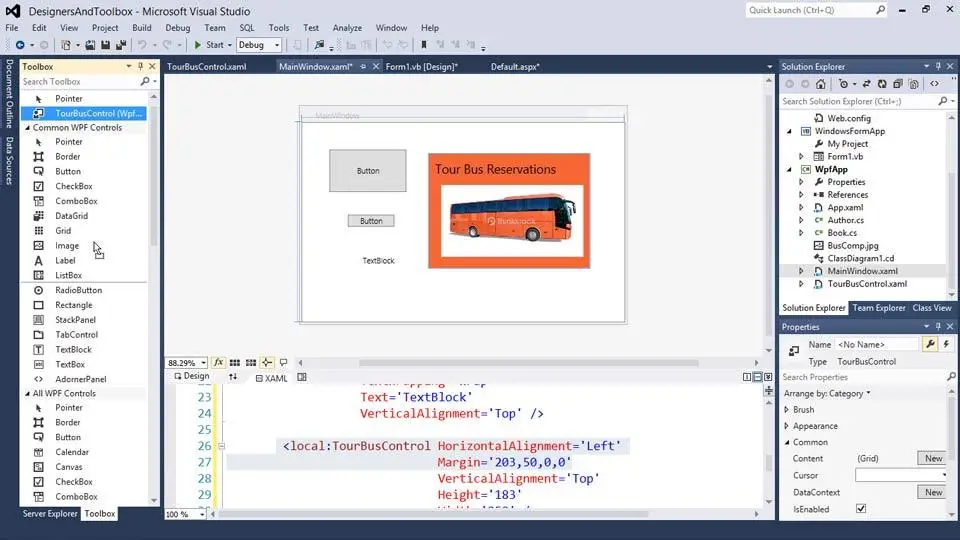Click the swap panes arrows icon
This screenshot has width=960, height=540.
point(233,377)
